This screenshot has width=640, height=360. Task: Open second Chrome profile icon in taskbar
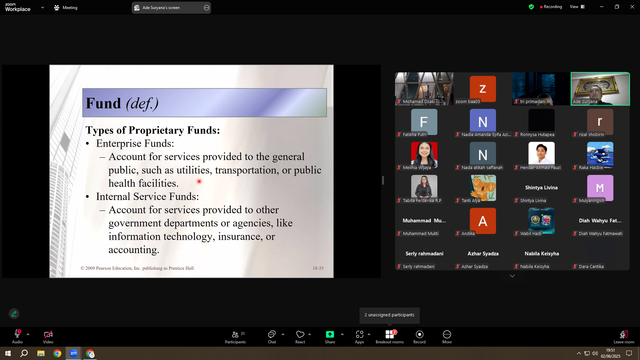tap(90, 353)
